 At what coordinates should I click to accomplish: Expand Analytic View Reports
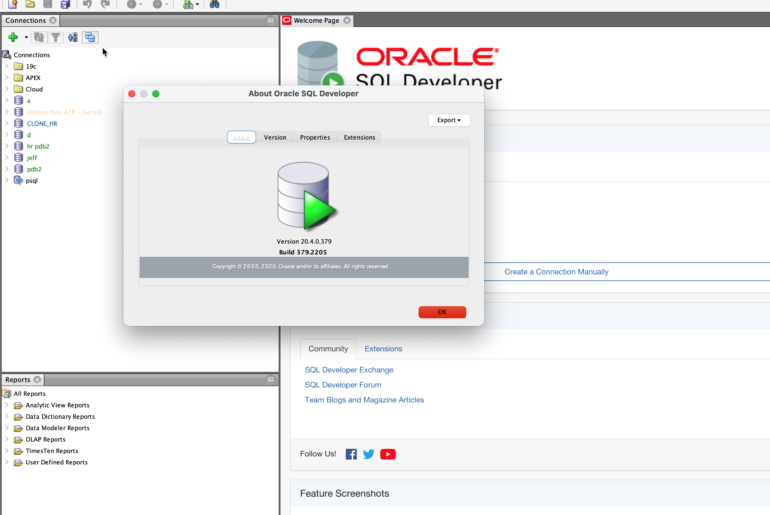[x=7, y=405]
